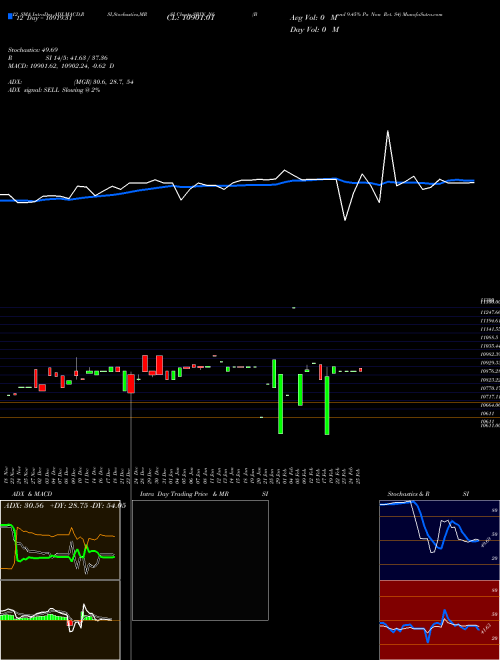Click the 11088.5 price axis label
500x660 pixels.
pyautogui.click(x=489, y=338)
